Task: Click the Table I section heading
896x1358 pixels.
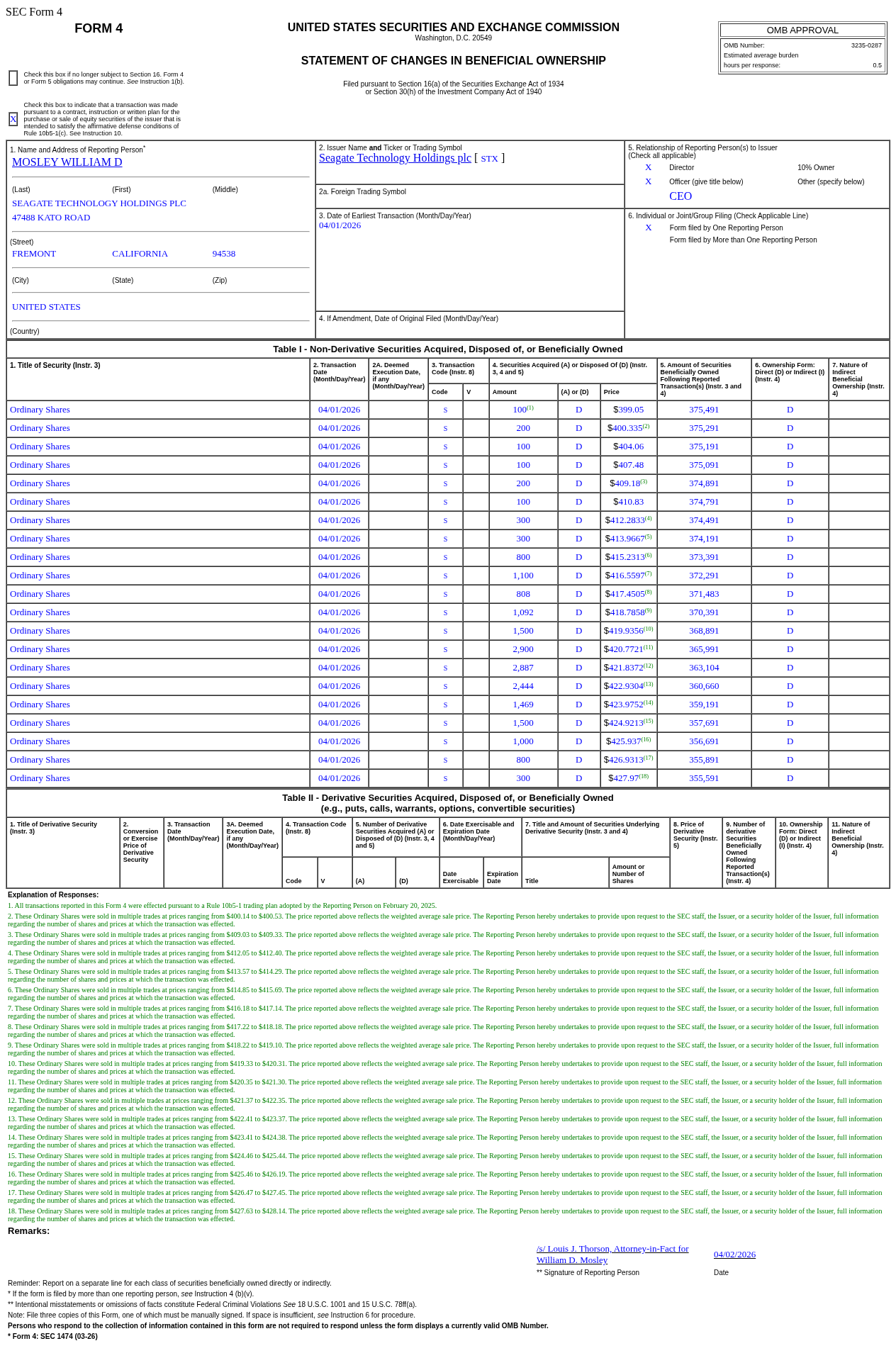Action: pos(448,349)
